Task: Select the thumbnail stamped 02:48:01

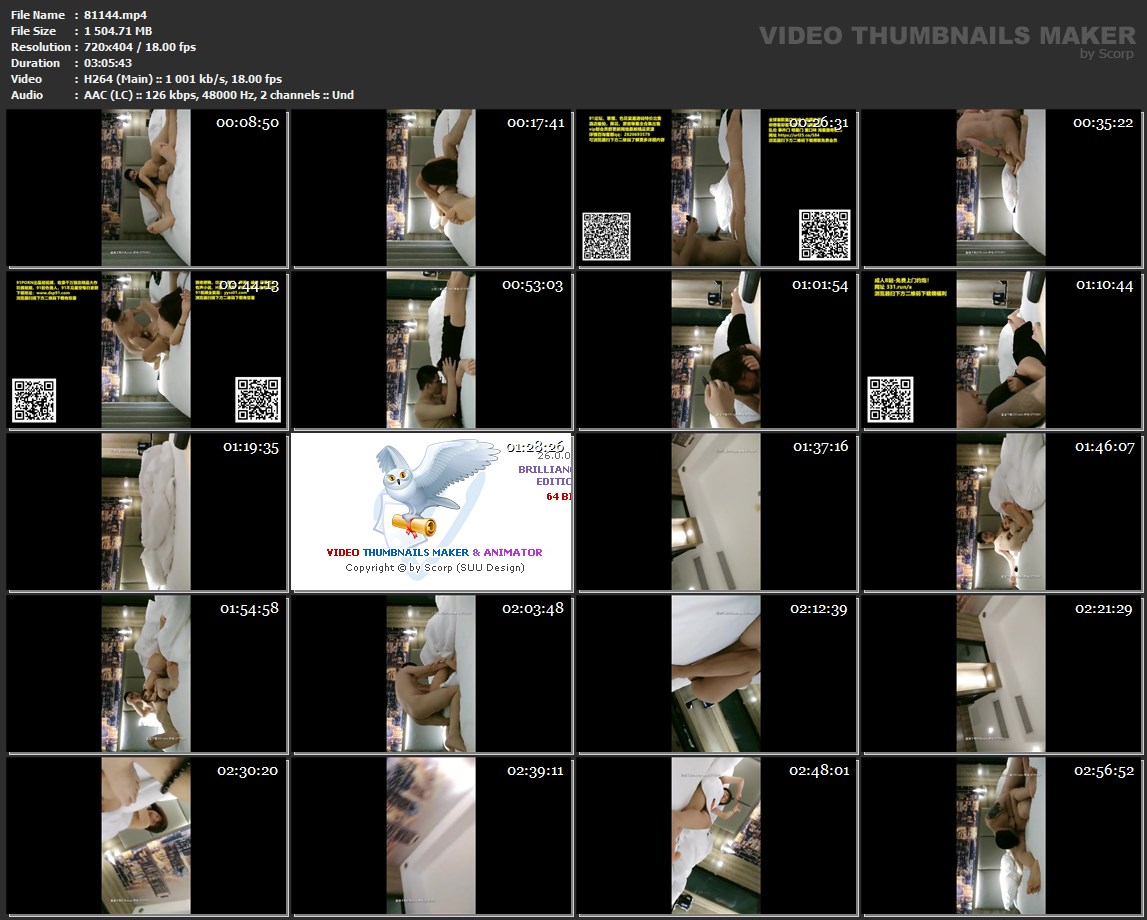Action: pos(716,836)
